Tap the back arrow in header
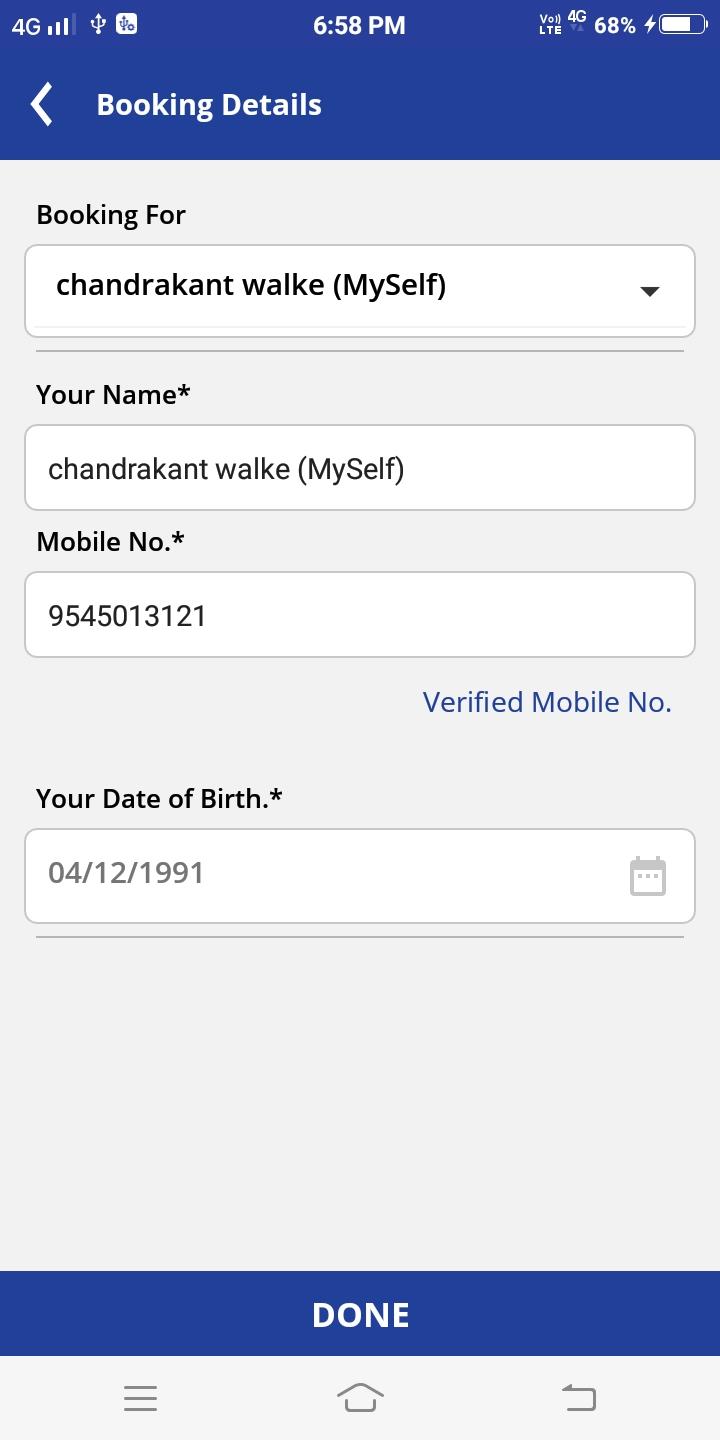Viewport: 720px width, 1440px height. pos(41,105)
